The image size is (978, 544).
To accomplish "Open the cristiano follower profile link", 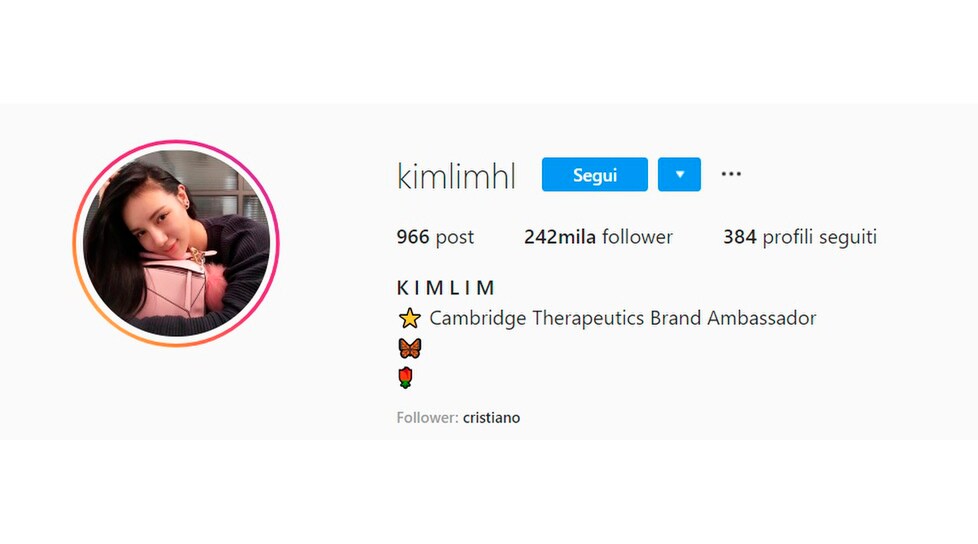I will (x=491, y=418).
